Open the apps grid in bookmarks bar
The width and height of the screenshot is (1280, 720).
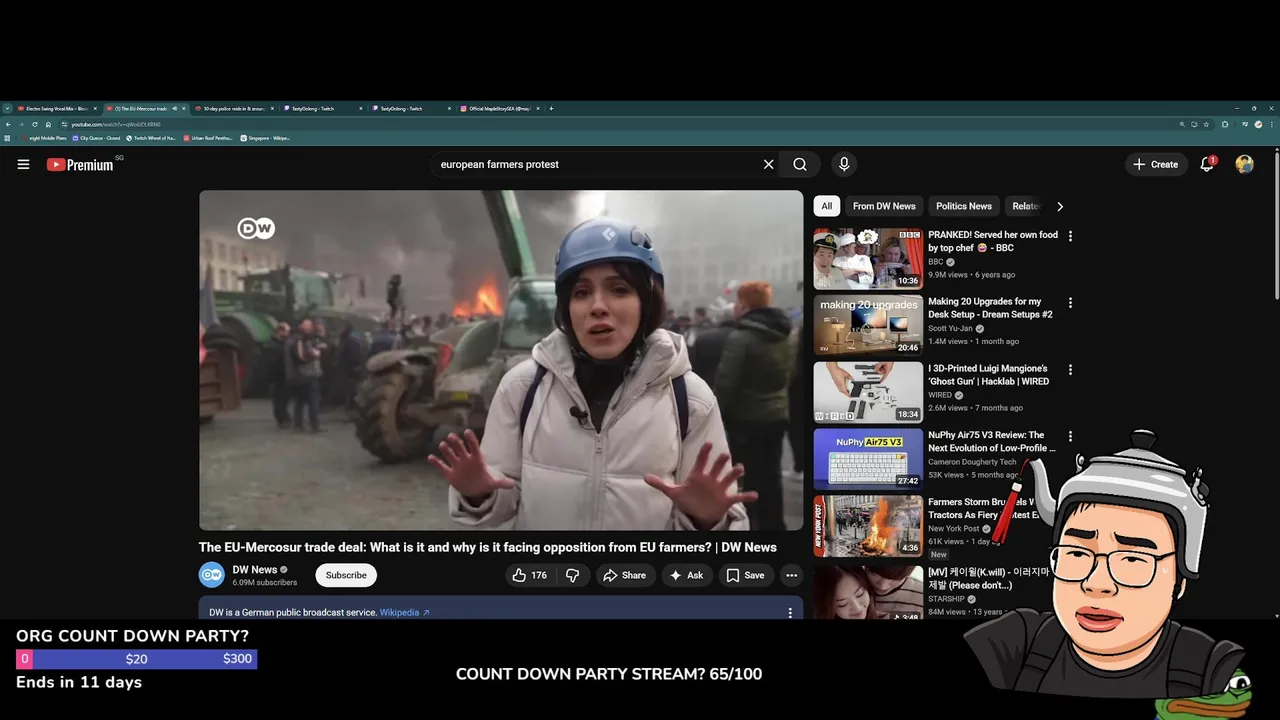[7, 138]
